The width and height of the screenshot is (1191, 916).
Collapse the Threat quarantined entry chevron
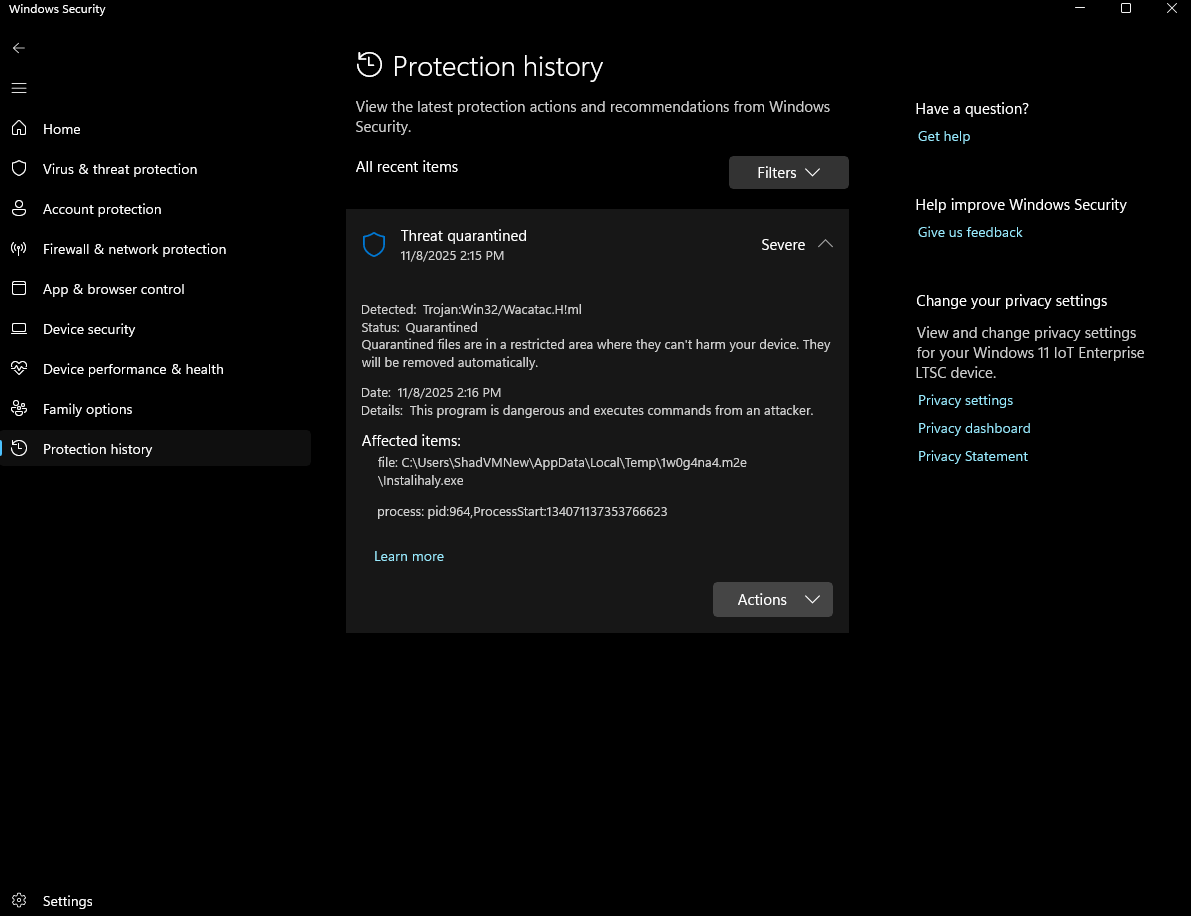coord(825,244)
